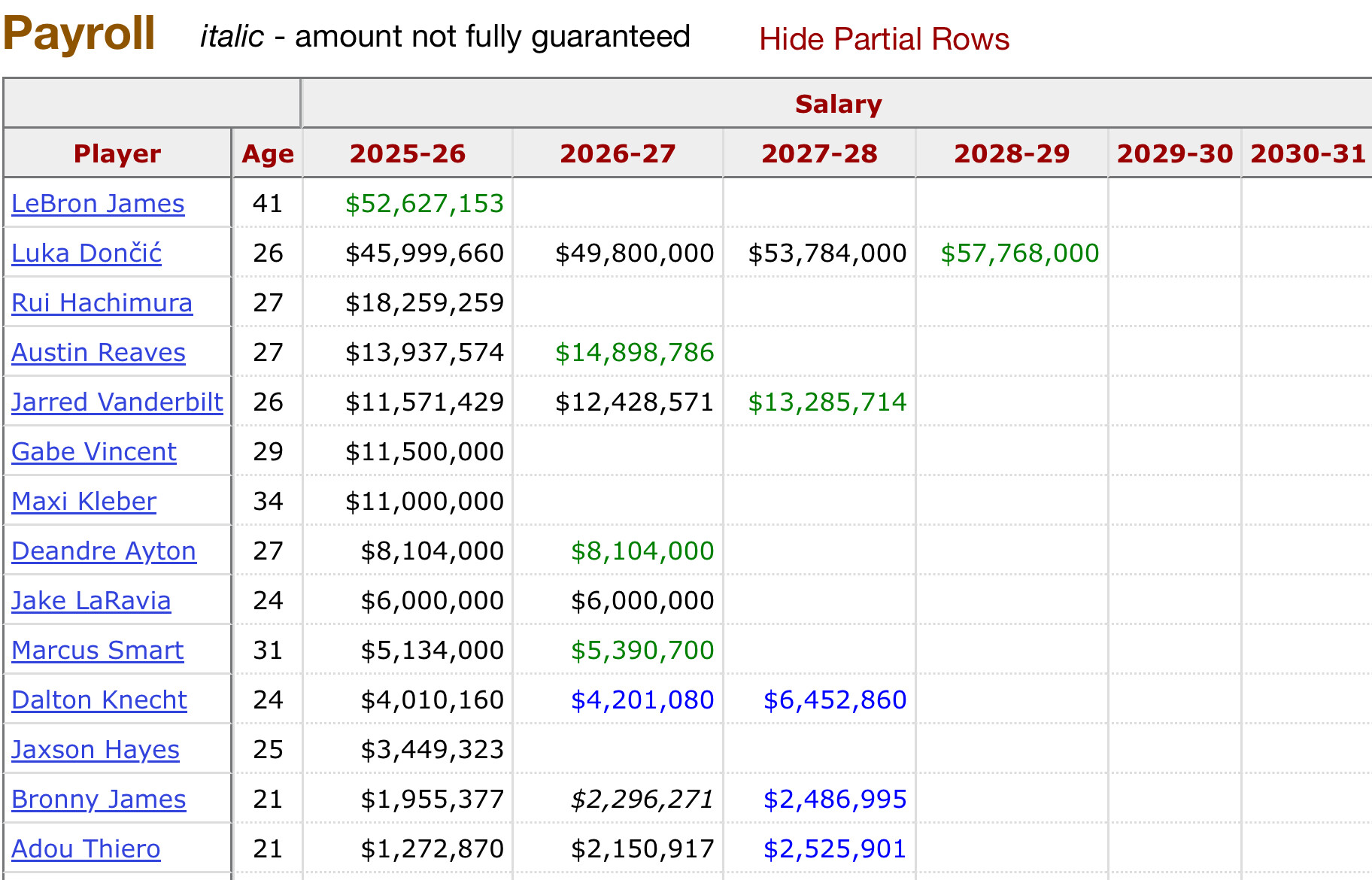Image resolution: width=1372 pixels, height=880 pixels.
Task: Open Deandre Ayton player link
Action: 104,551
